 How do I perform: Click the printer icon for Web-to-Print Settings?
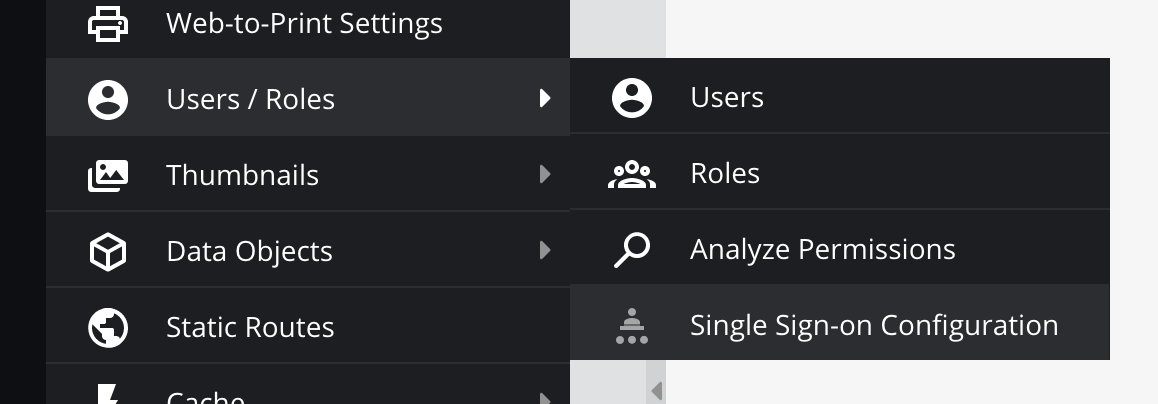(108, 24)
